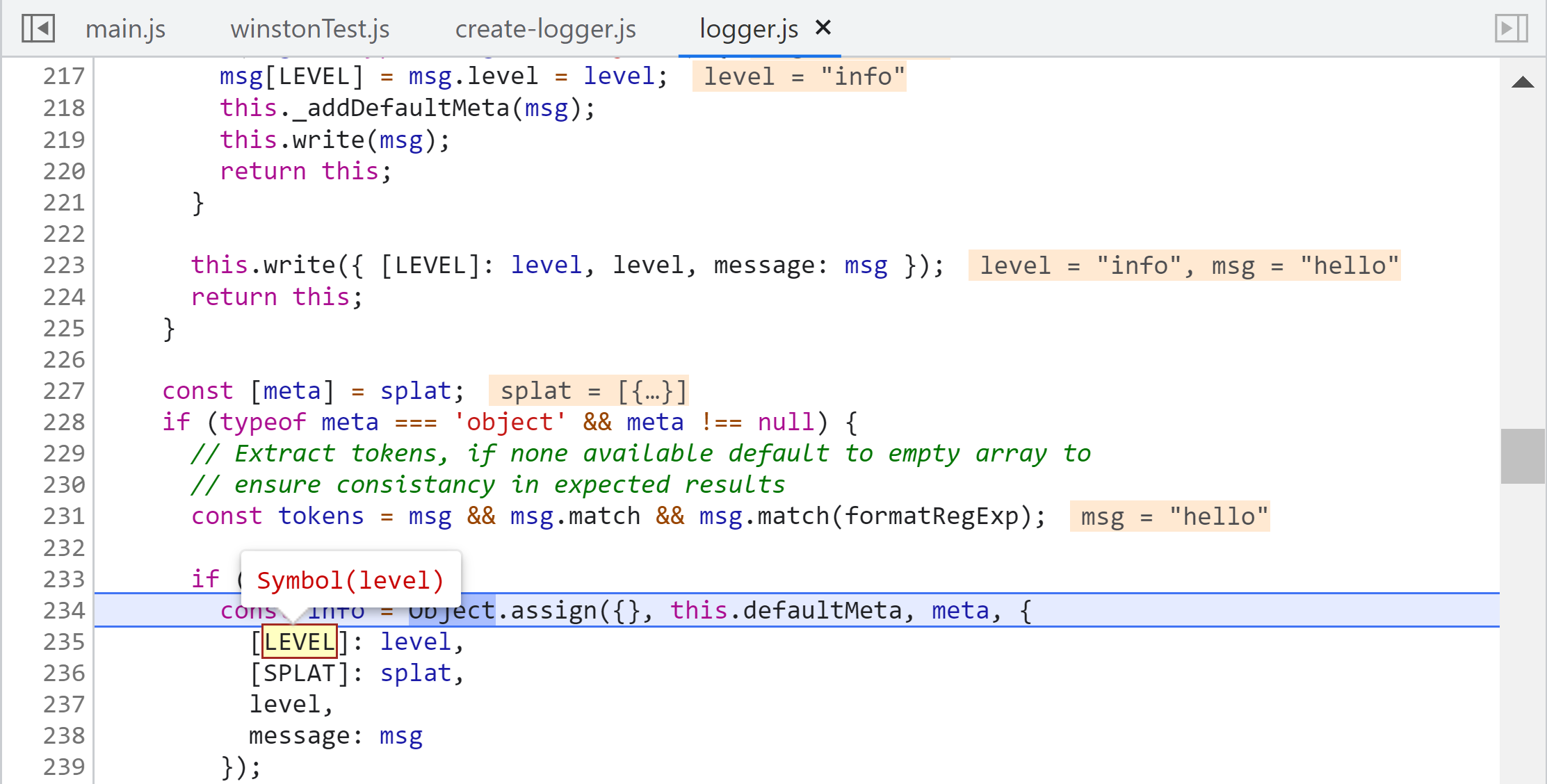Toggle breakpoint at line 227
The height and width of the screenshot is (784, 1547).
tap(64, 391)
